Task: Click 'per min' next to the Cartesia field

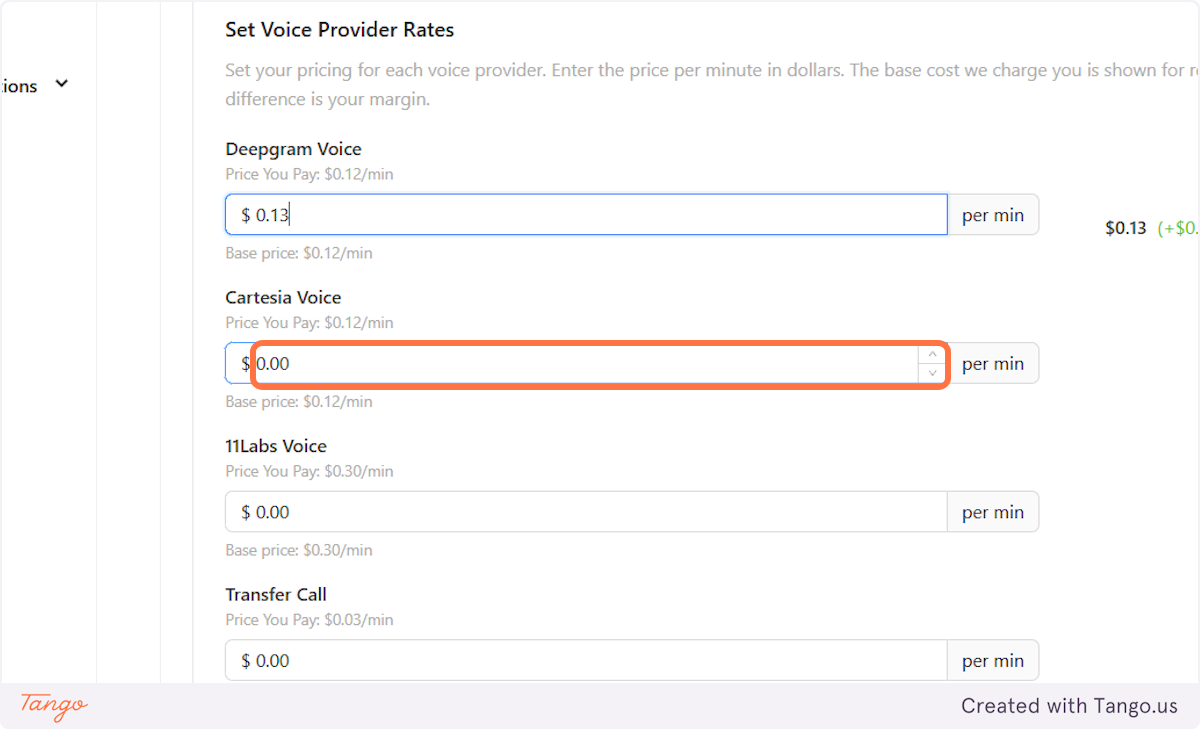Action: click(992, 363)
